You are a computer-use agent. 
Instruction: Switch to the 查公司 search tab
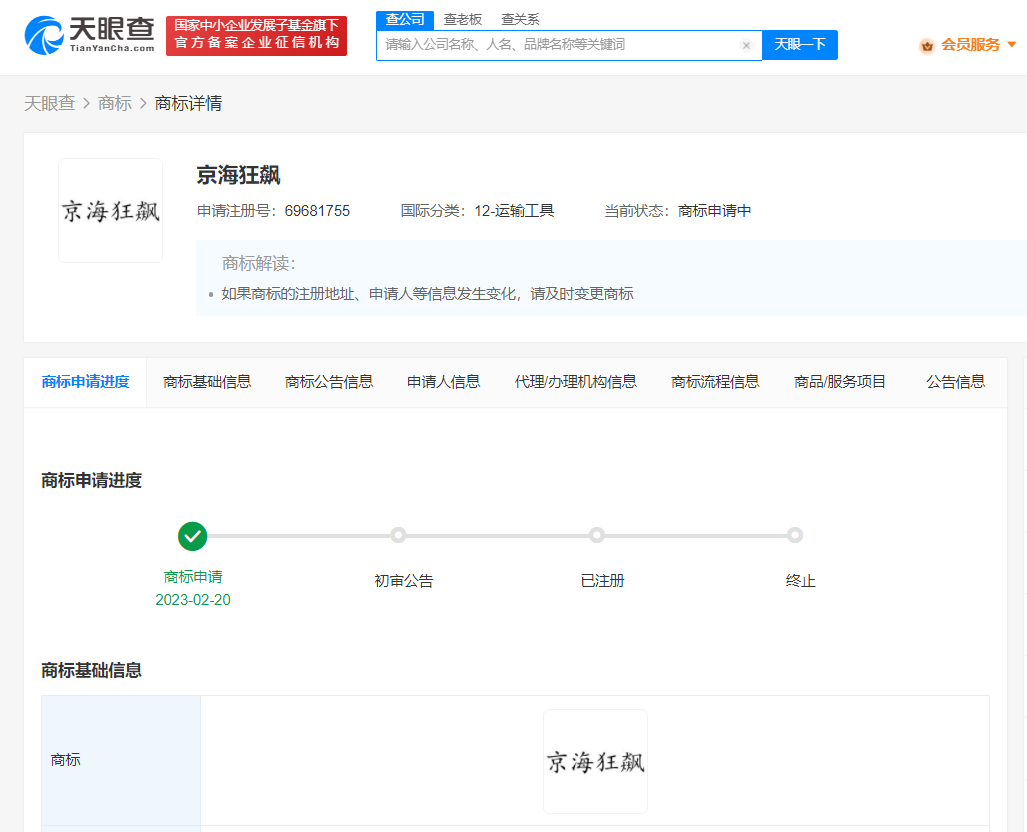405,20
